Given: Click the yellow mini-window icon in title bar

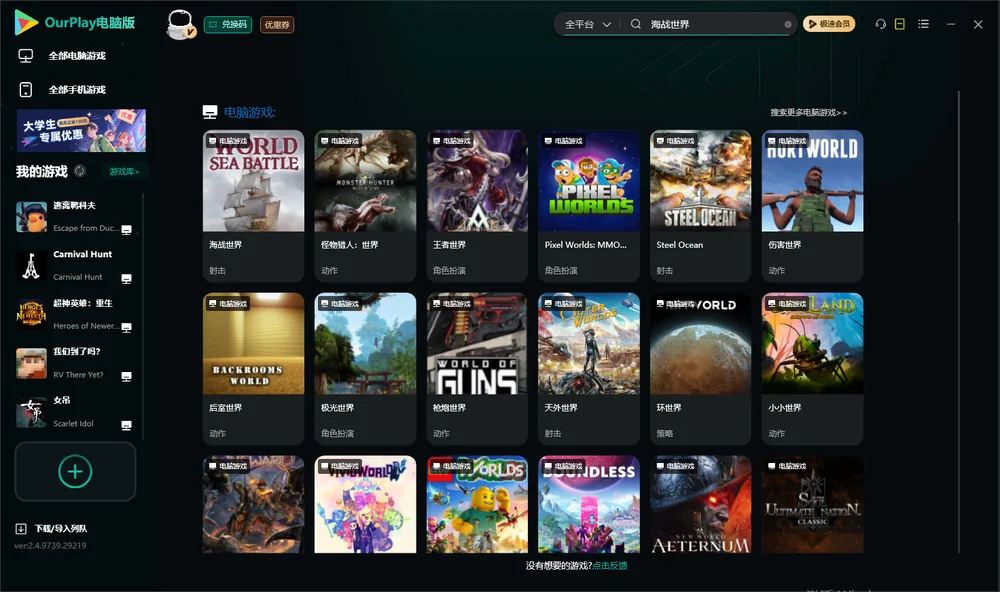Looking at the screenshot, I should [x=899, y=24].
